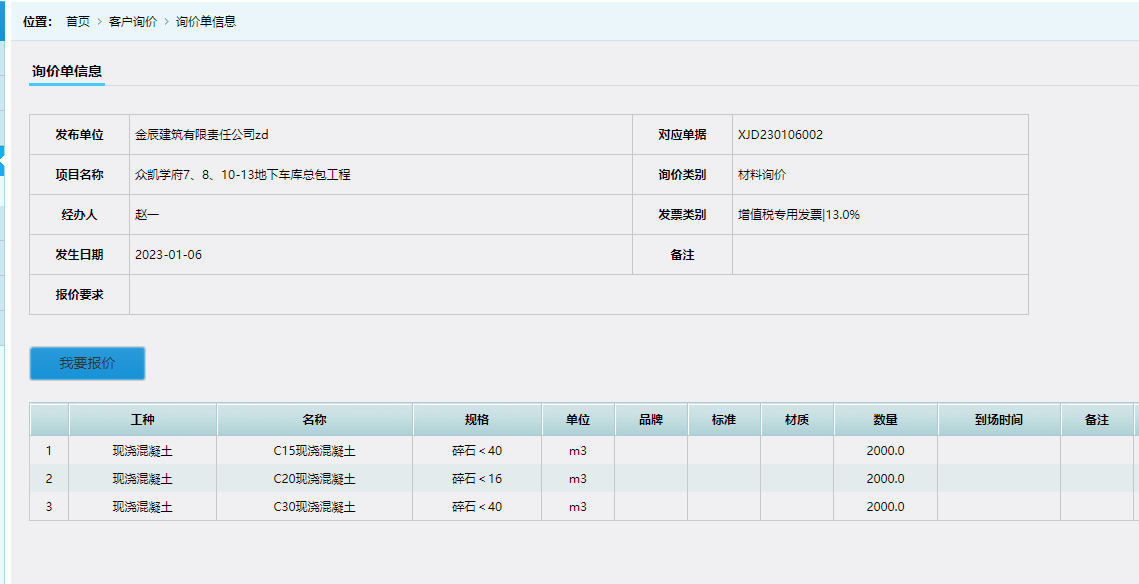This screenshot has width=1139, height=584.
Task: Go to 首页 in the breadcrumb
Action: pos(78,21)
